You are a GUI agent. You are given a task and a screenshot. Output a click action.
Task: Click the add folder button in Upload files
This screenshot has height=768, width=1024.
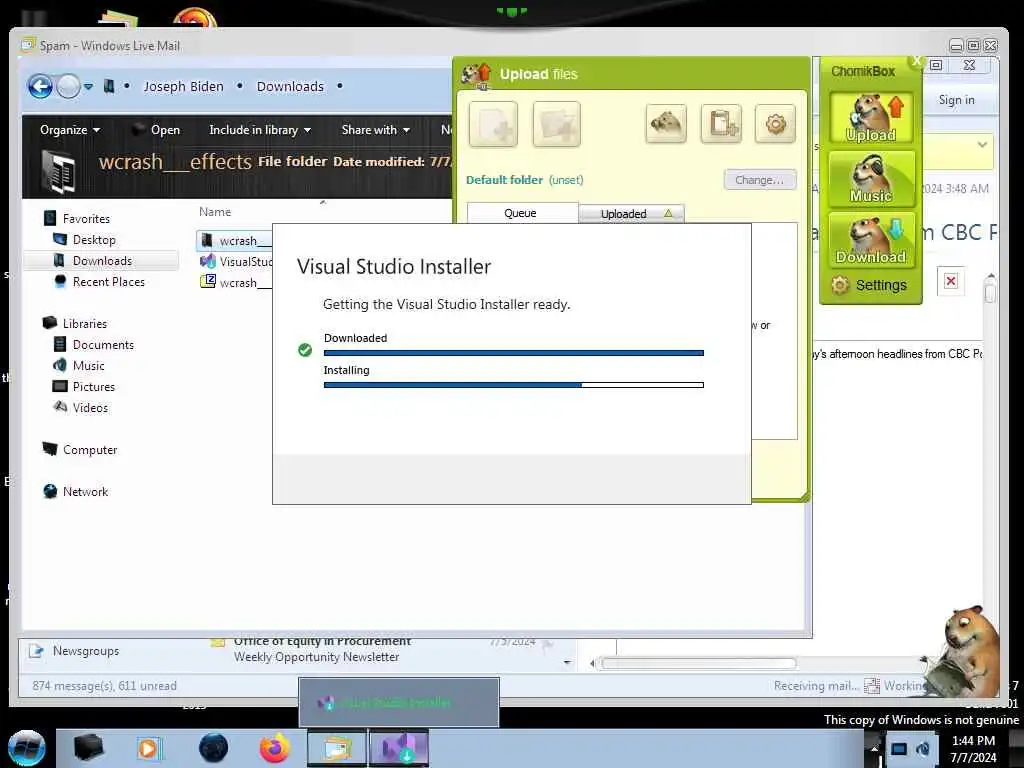pos(556,124)
